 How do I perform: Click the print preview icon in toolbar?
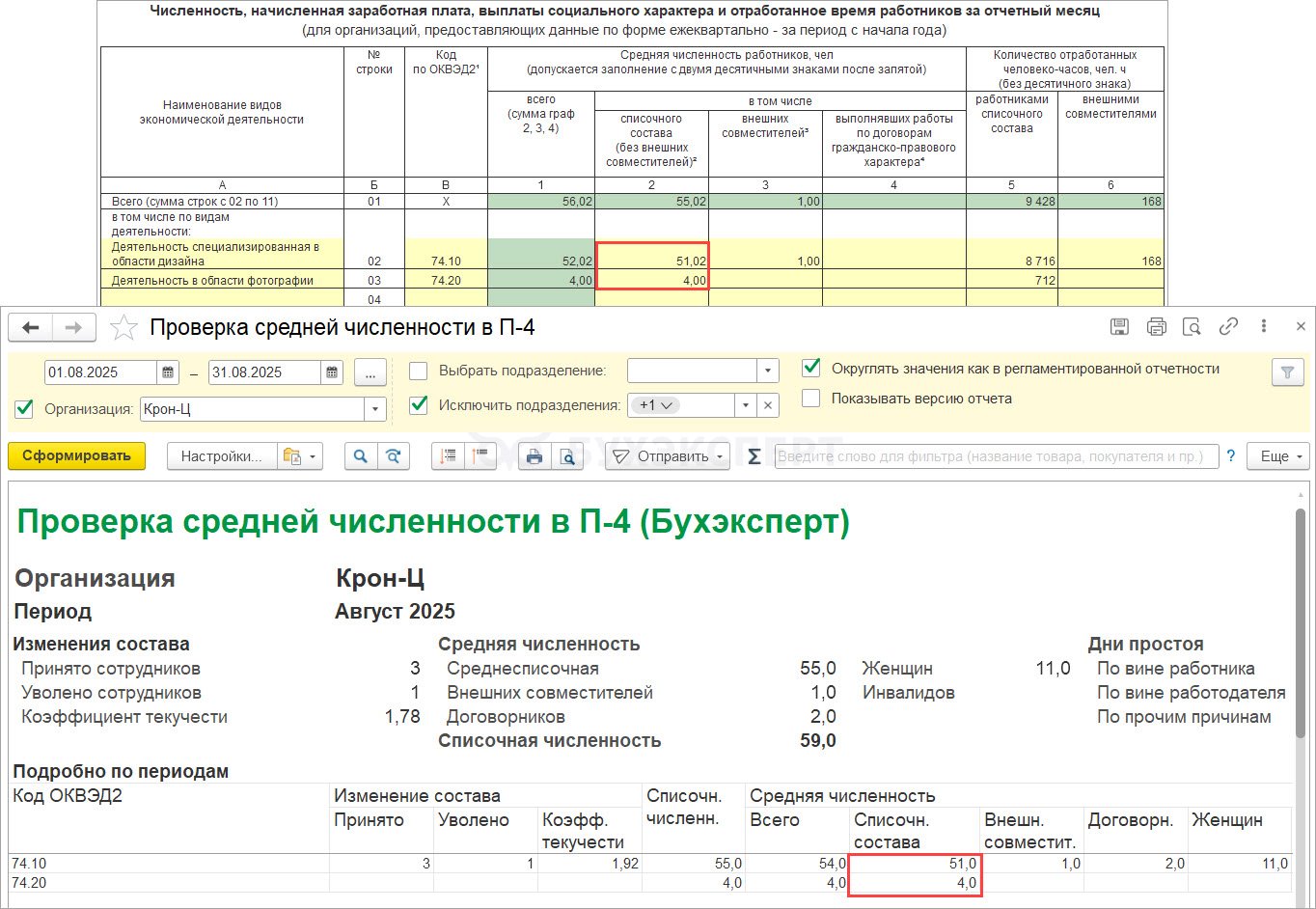[x=568, y=456]
